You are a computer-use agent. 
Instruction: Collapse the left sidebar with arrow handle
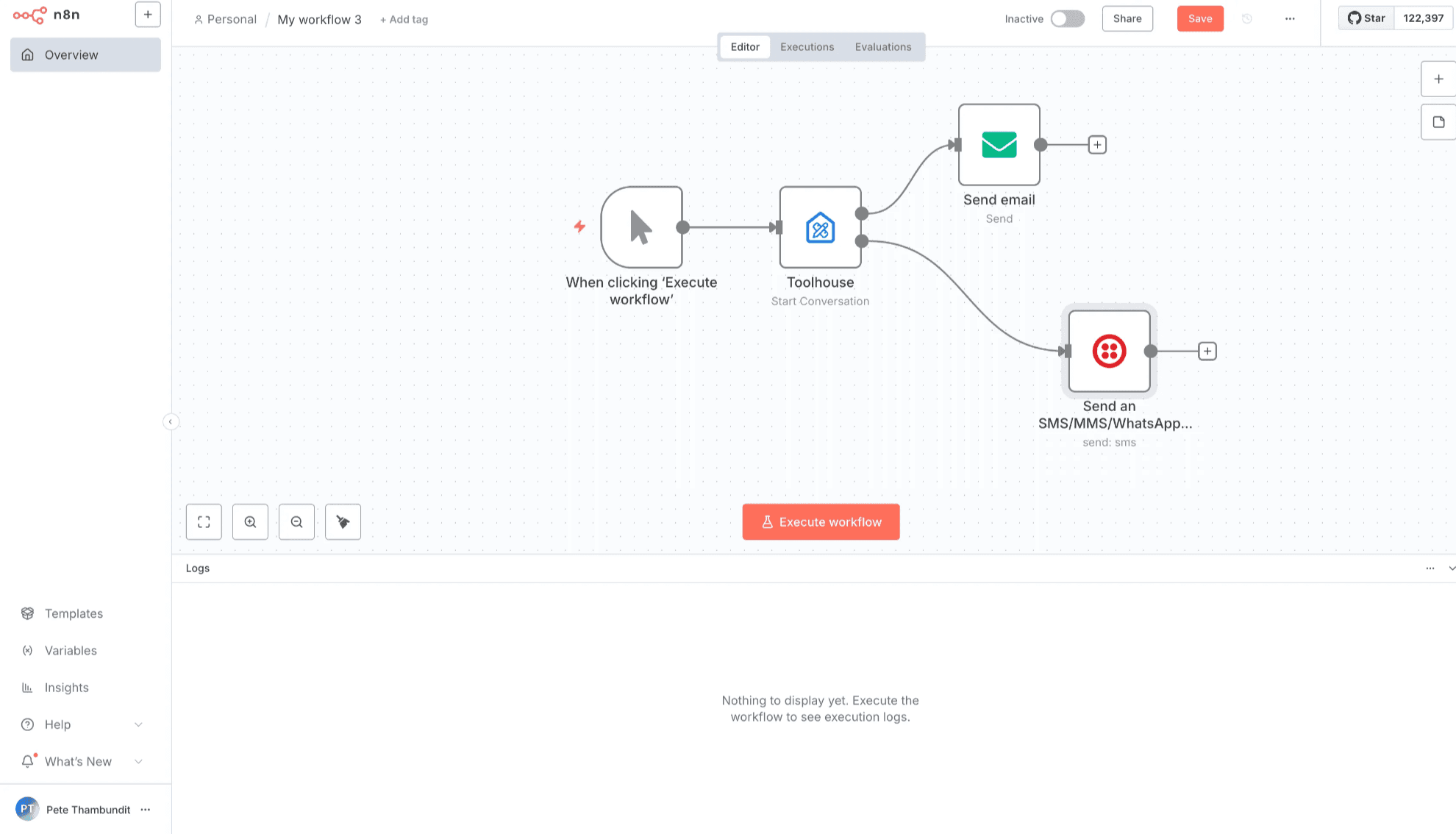tap(171, 421)
